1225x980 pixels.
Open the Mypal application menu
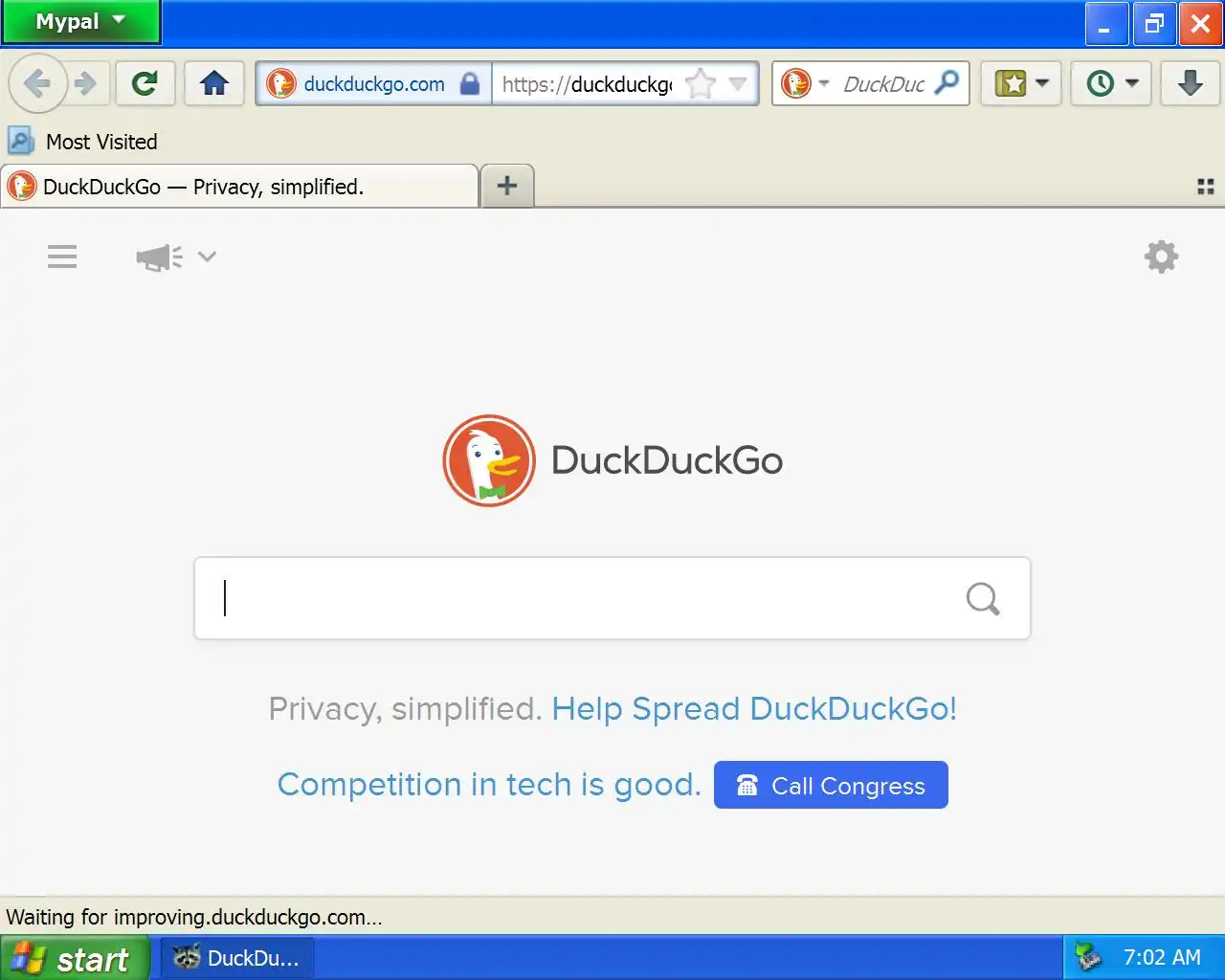coord(80,22)
